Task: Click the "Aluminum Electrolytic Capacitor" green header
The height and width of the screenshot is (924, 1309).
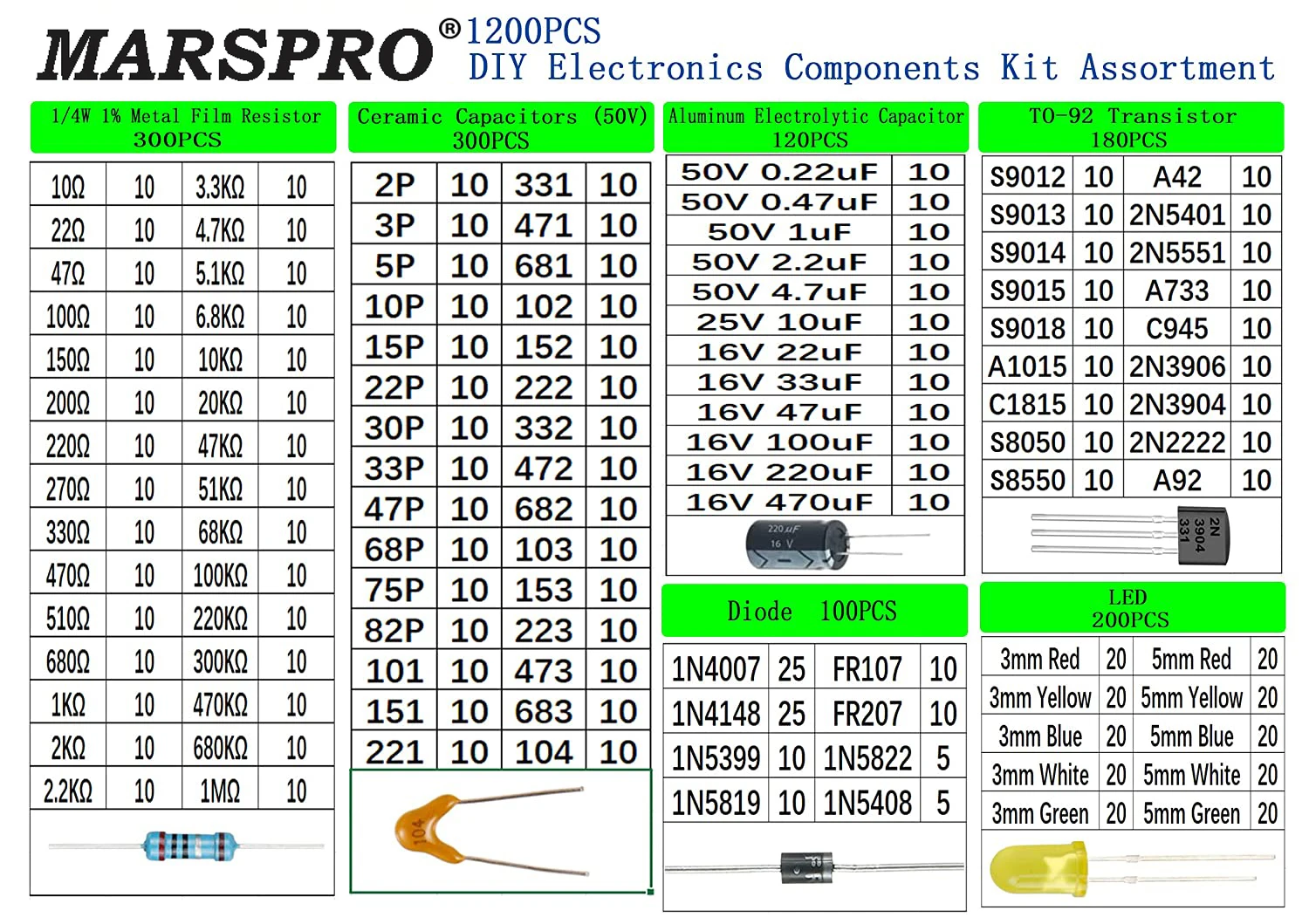Action: click(x=816, y=127)
